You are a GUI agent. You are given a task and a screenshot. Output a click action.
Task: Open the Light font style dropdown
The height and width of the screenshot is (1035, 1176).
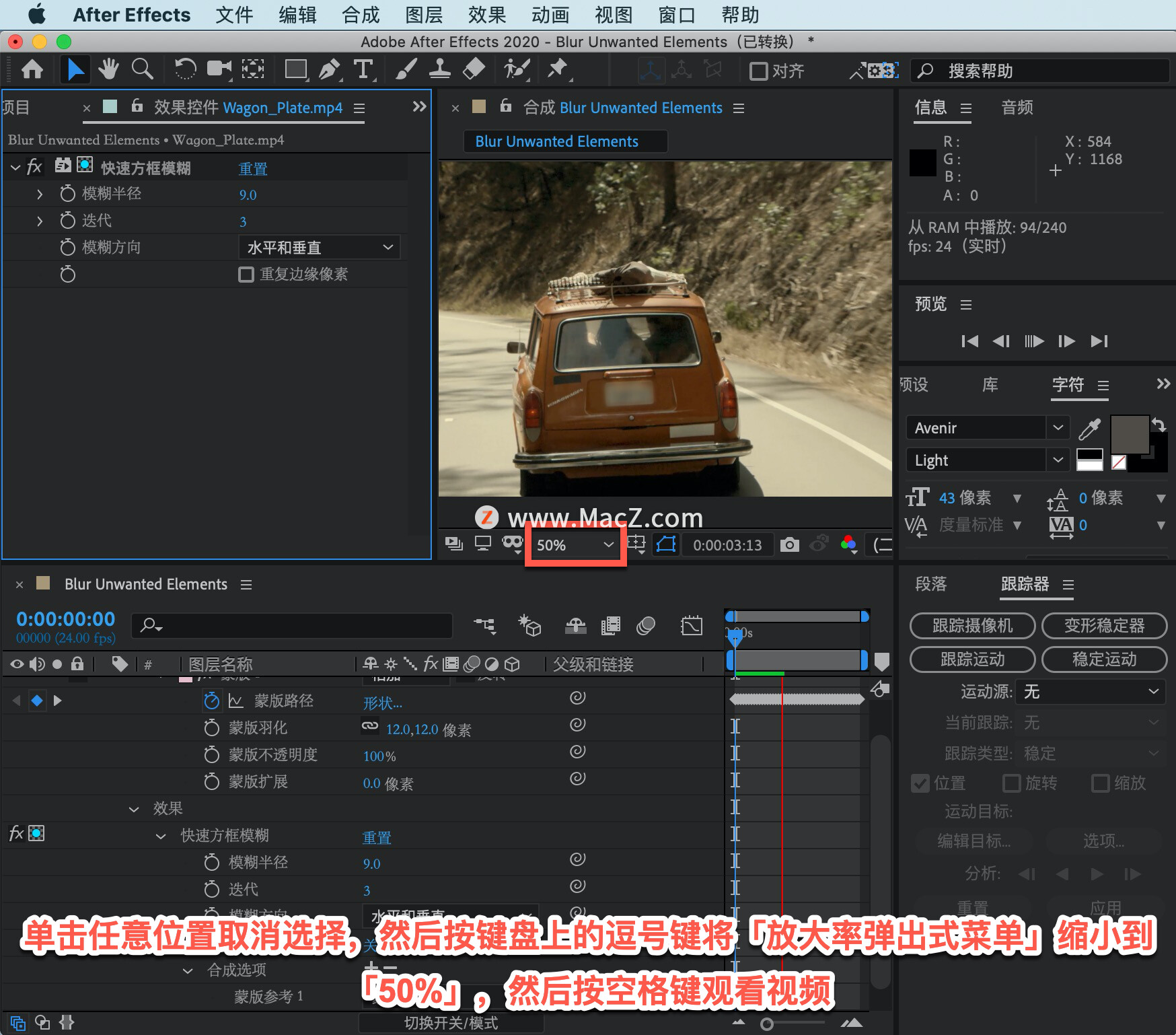click(988, 460)
